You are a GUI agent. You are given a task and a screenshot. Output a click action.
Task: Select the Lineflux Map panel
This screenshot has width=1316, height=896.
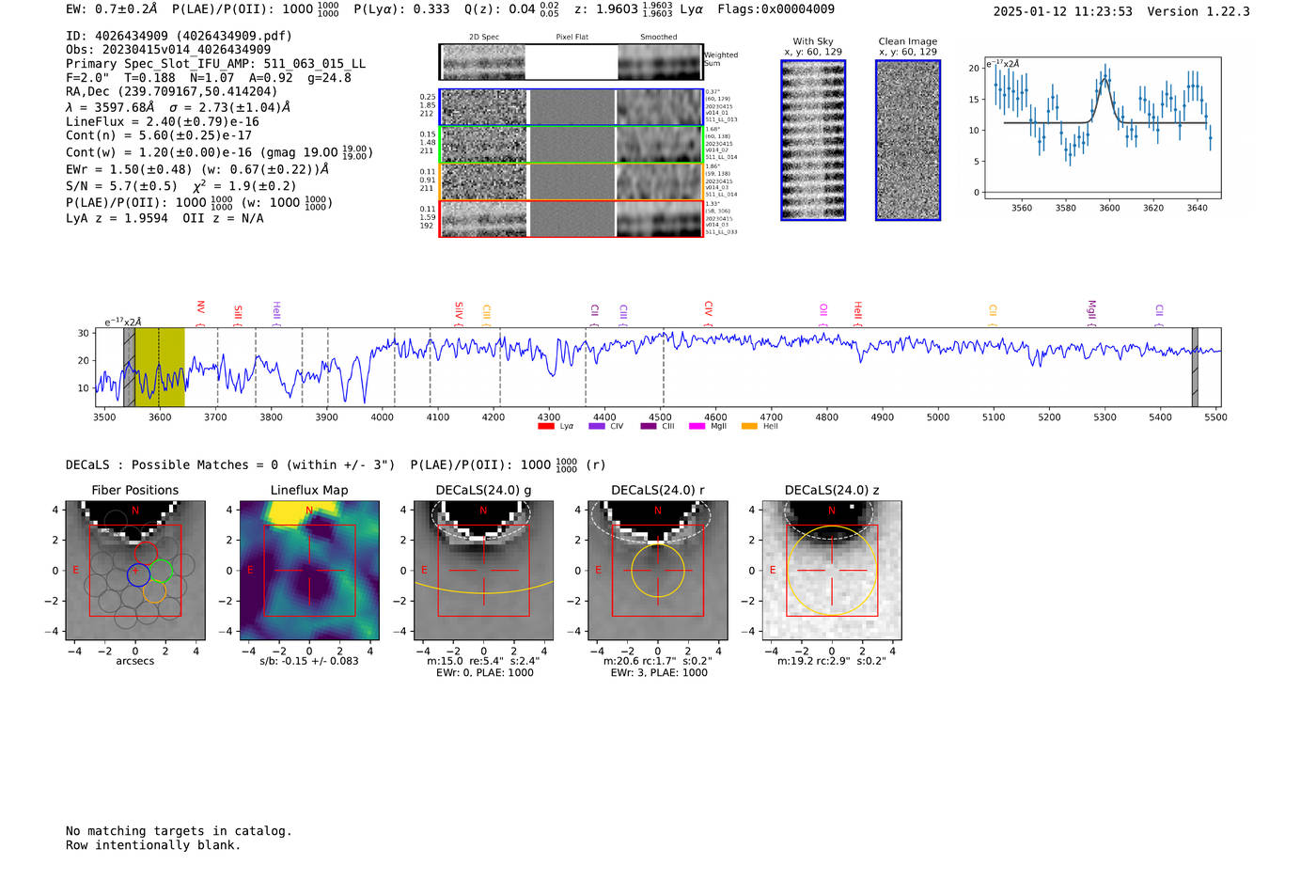(x=309, y=571)
